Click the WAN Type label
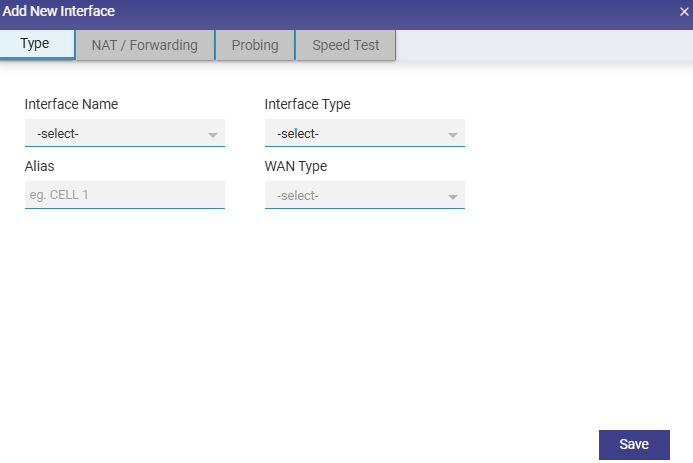 tap(295, 166)
